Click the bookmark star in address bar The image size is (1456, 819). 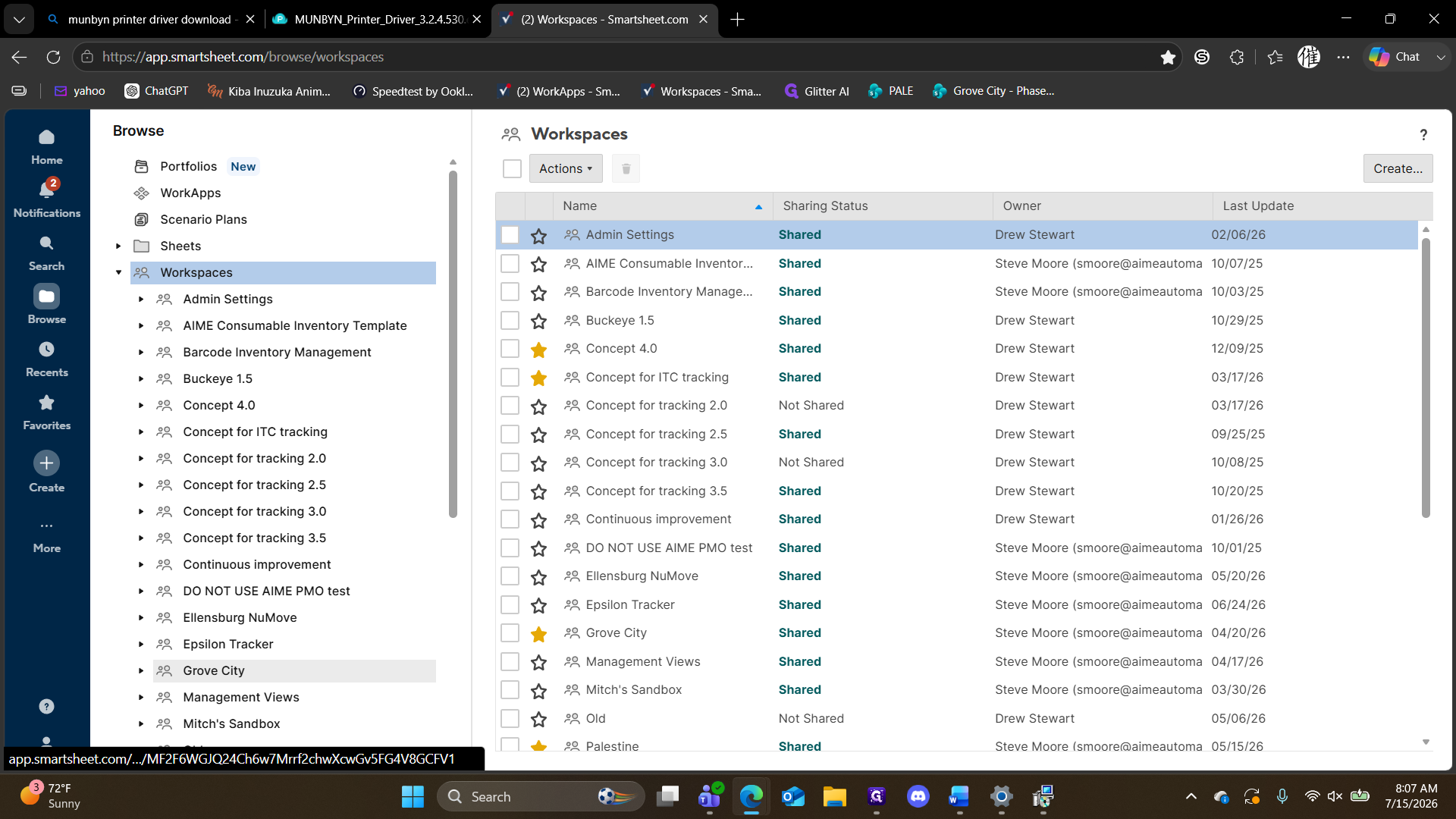coord(1168,57)
